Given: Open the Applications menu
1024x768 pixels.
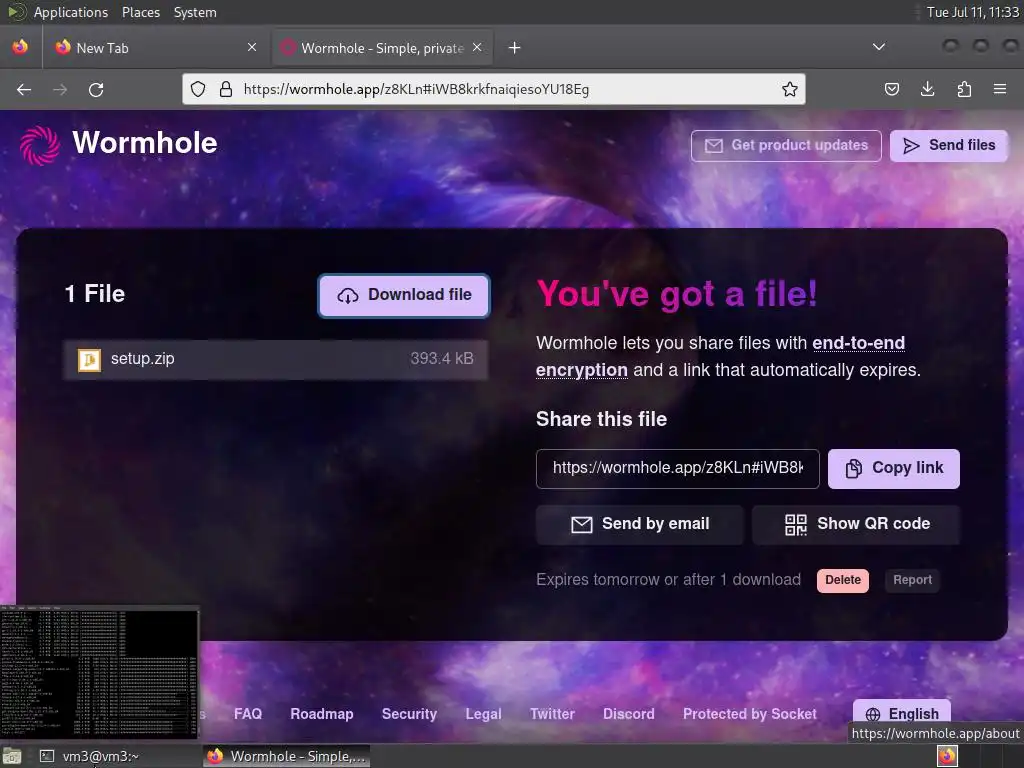Looking at the screenshot, I should tap(71, 12).
